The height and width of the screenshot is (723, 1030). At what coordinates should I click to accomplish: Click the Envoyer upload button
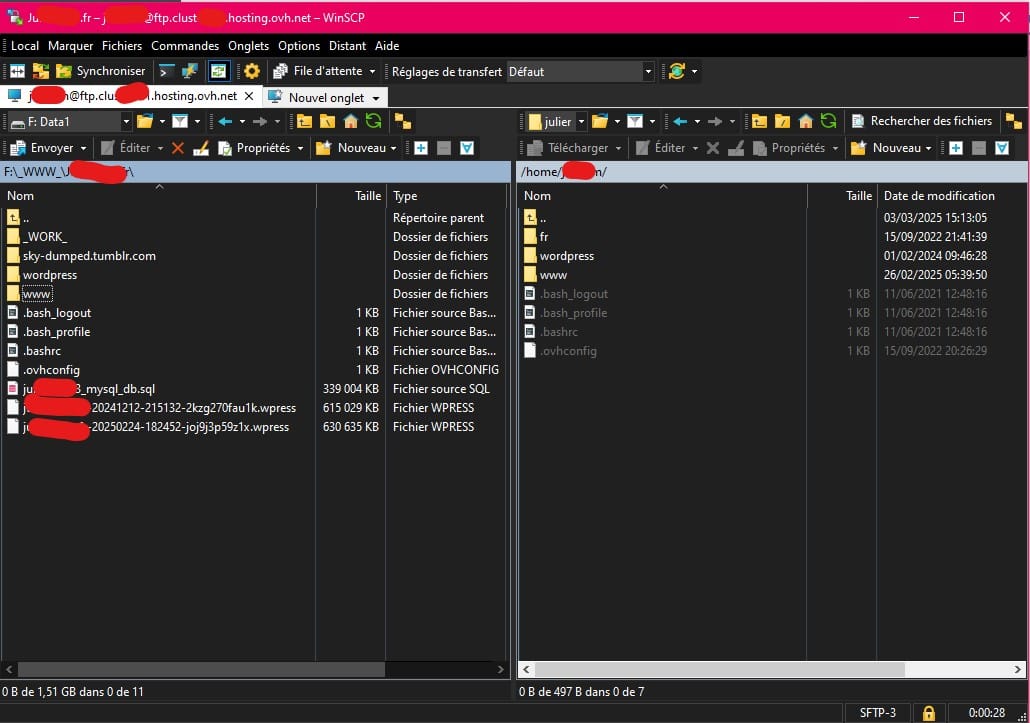pos(50,148)
